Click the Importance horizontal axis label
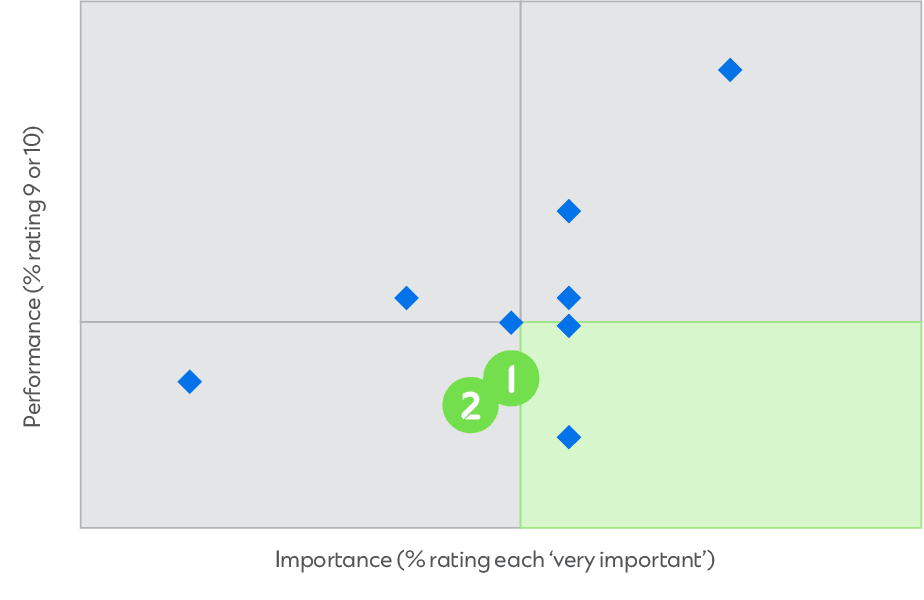 [495, 560]
